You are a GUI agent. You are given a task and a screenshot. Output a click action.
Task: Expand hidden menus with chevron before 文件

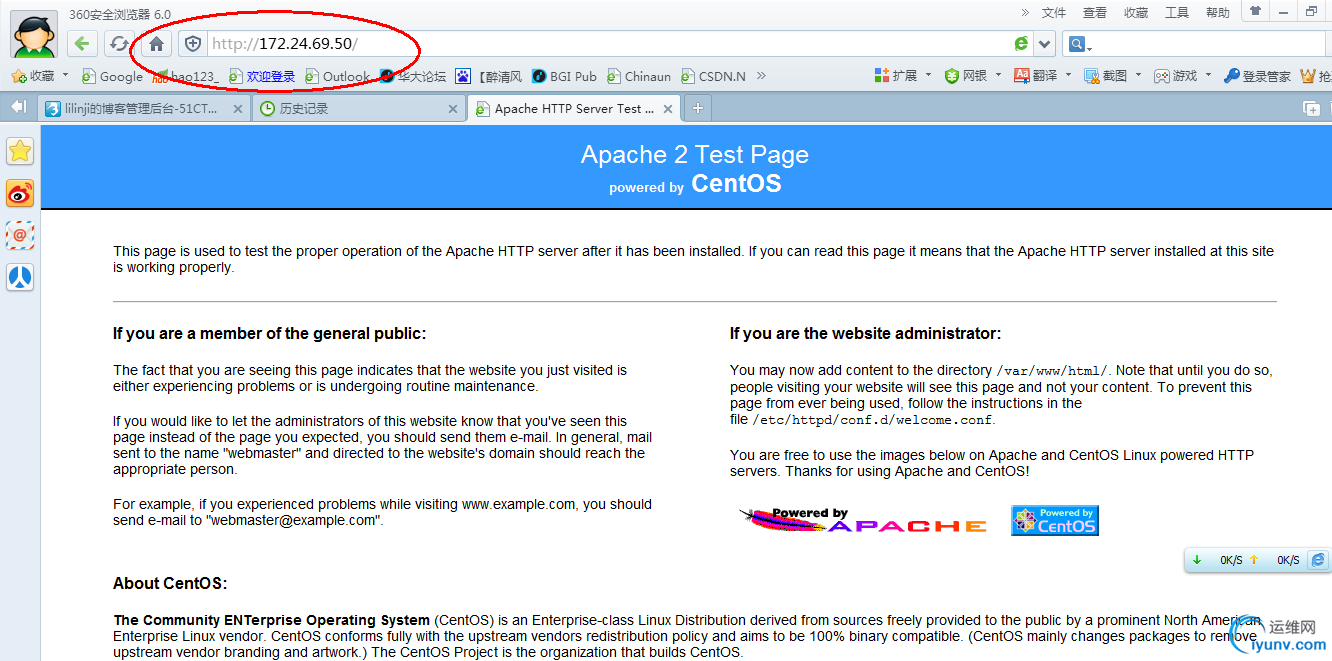(x=1025, y=12)
